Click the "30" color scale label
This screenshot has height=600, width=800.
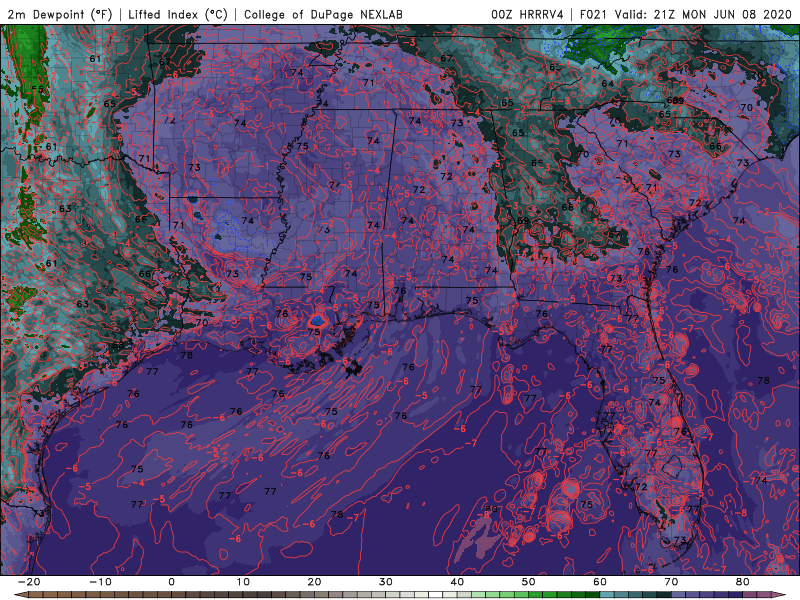(386, 582)
